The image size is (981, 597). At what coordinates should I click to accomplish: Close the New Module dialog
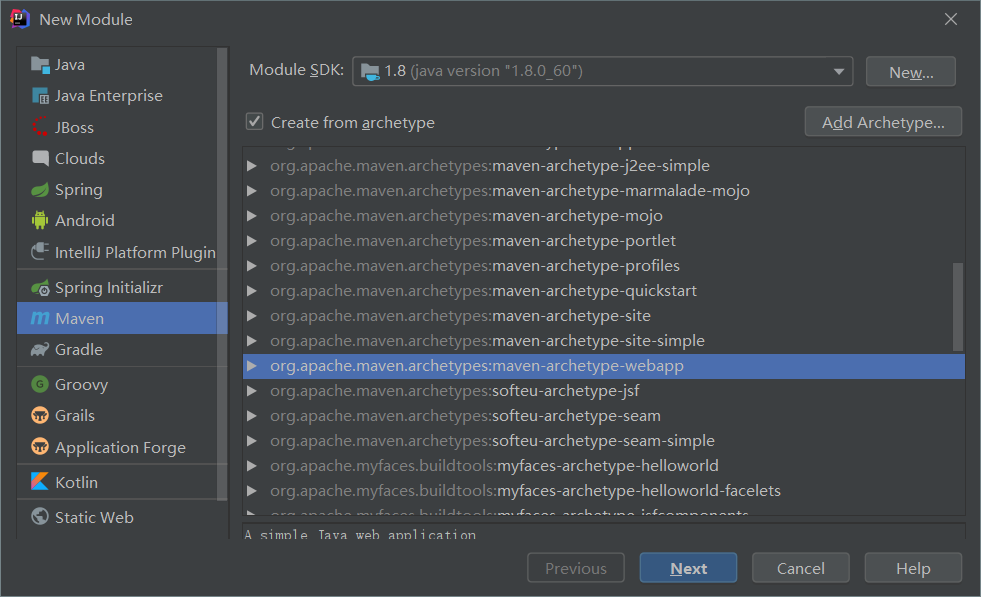[x=950, y=19]
